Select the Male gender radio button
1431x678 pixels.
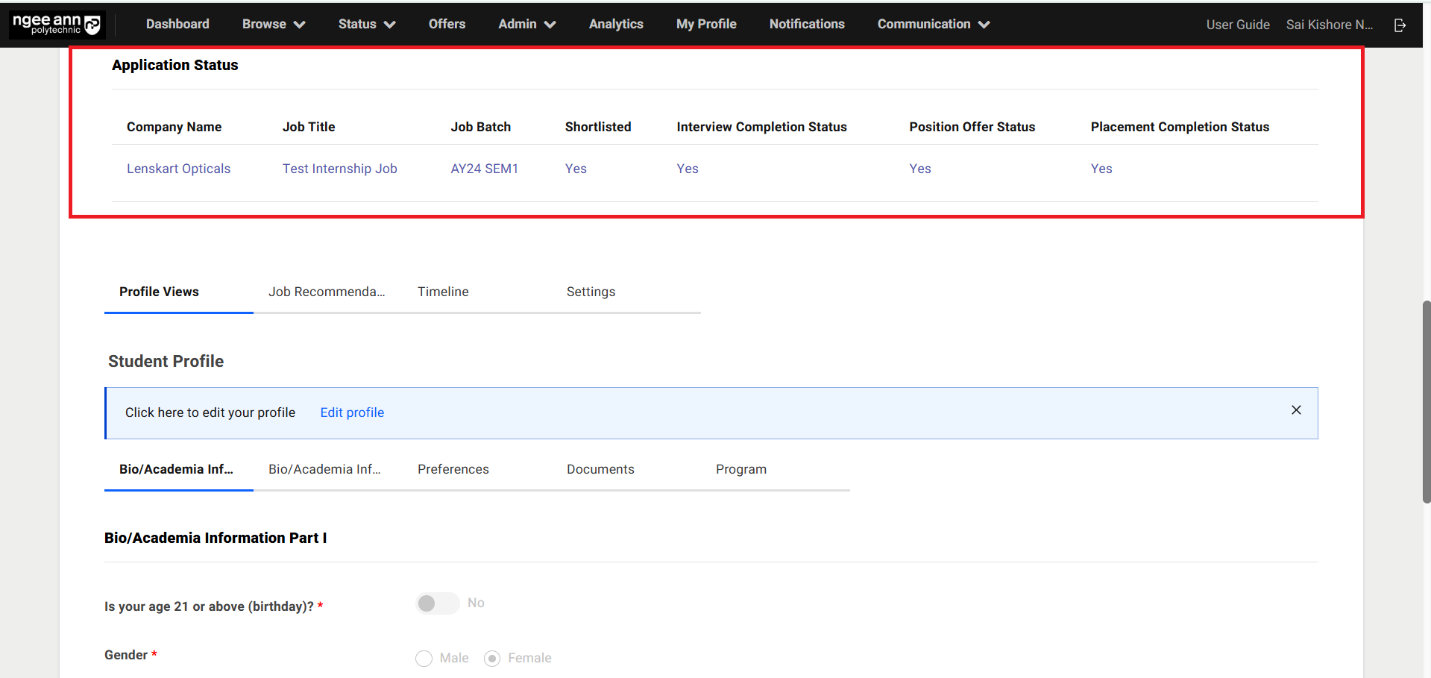(x=424, y=658)
